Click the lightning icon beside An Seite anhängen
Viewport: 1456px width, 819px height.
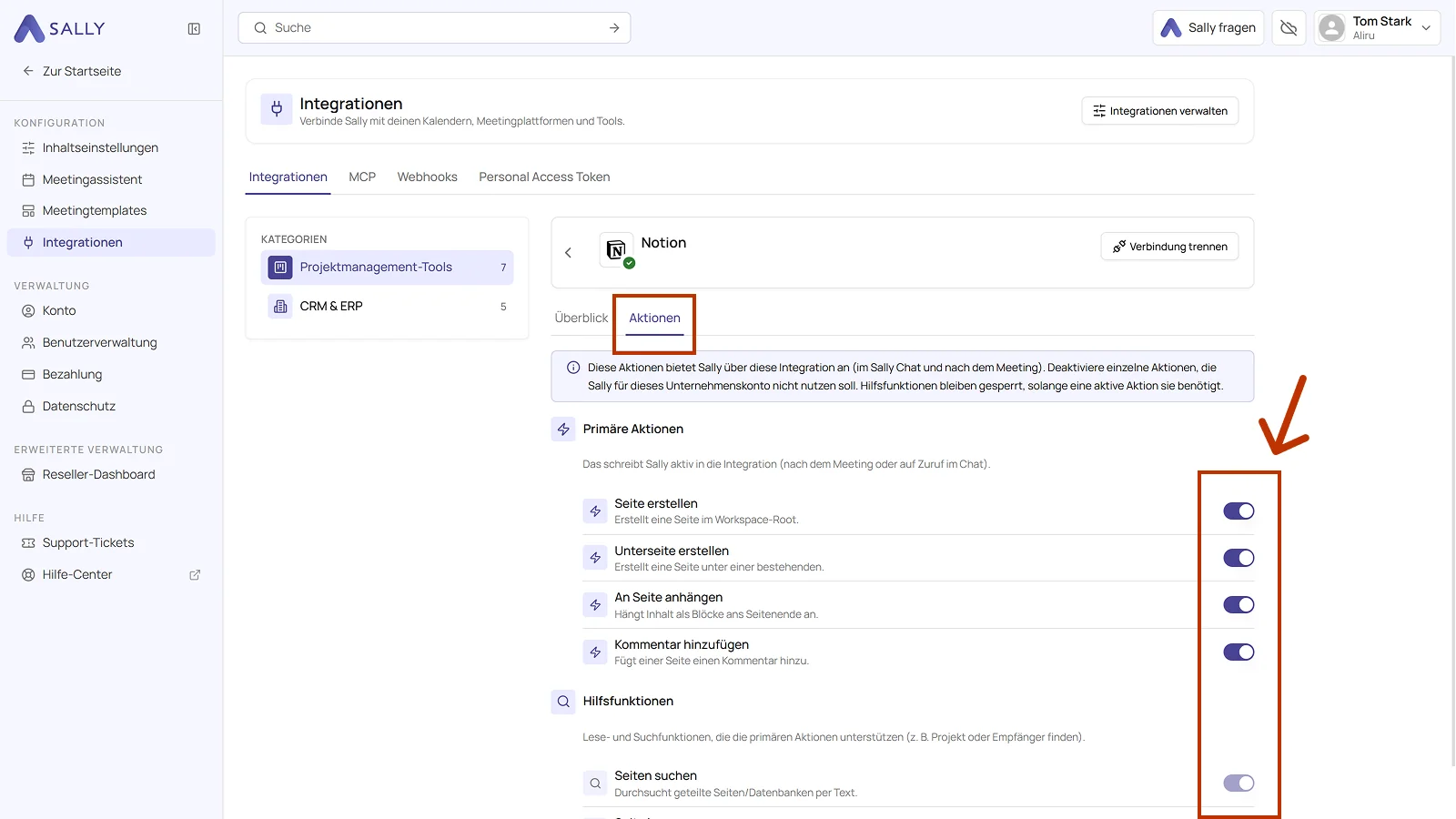click(x=595, y=605)
